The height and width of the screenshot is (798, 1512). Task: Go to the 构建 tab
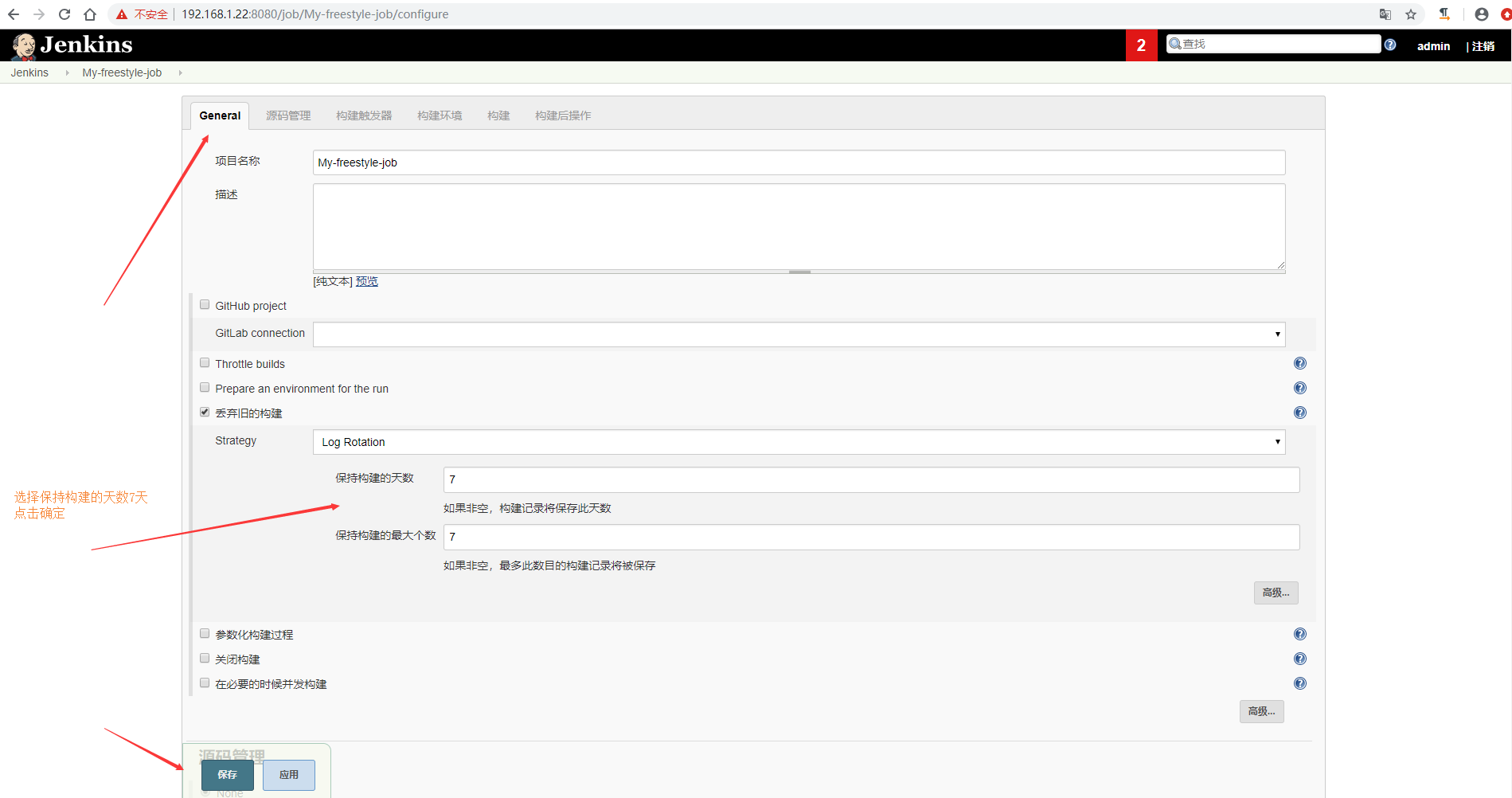click(x=498, y=115)
